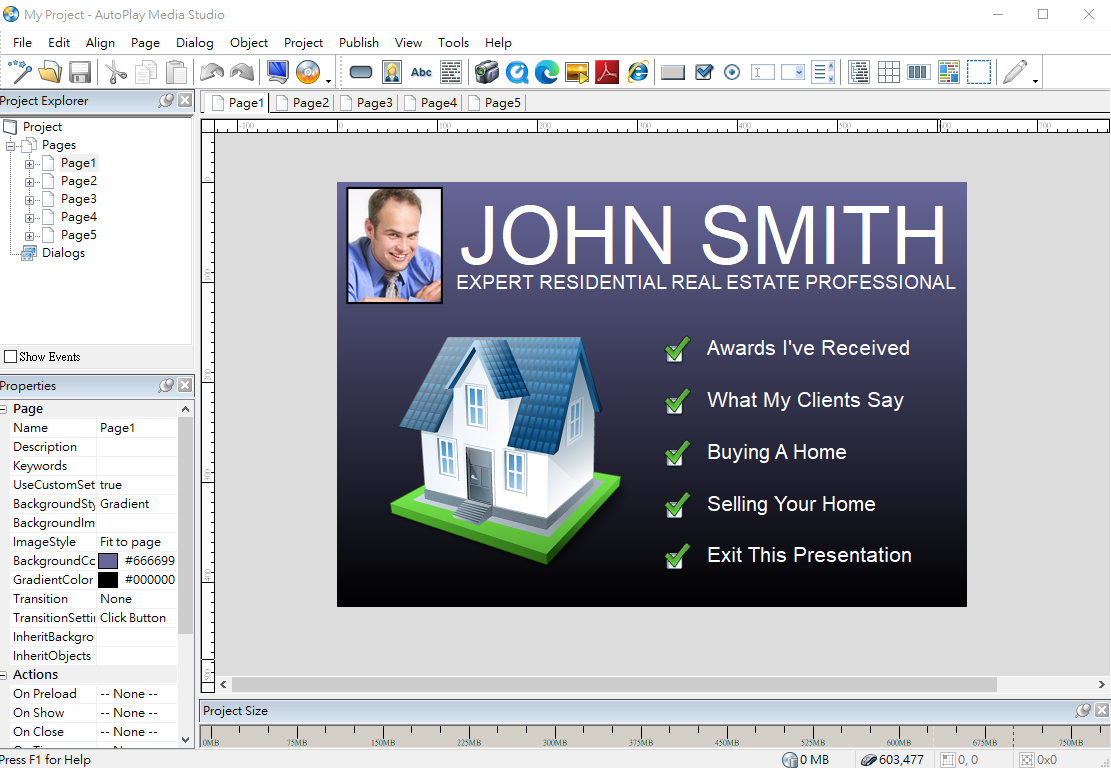Screen dimensions: 1111x768
Task: Switch to the Page5 tab
Action: tap(495, 103)
